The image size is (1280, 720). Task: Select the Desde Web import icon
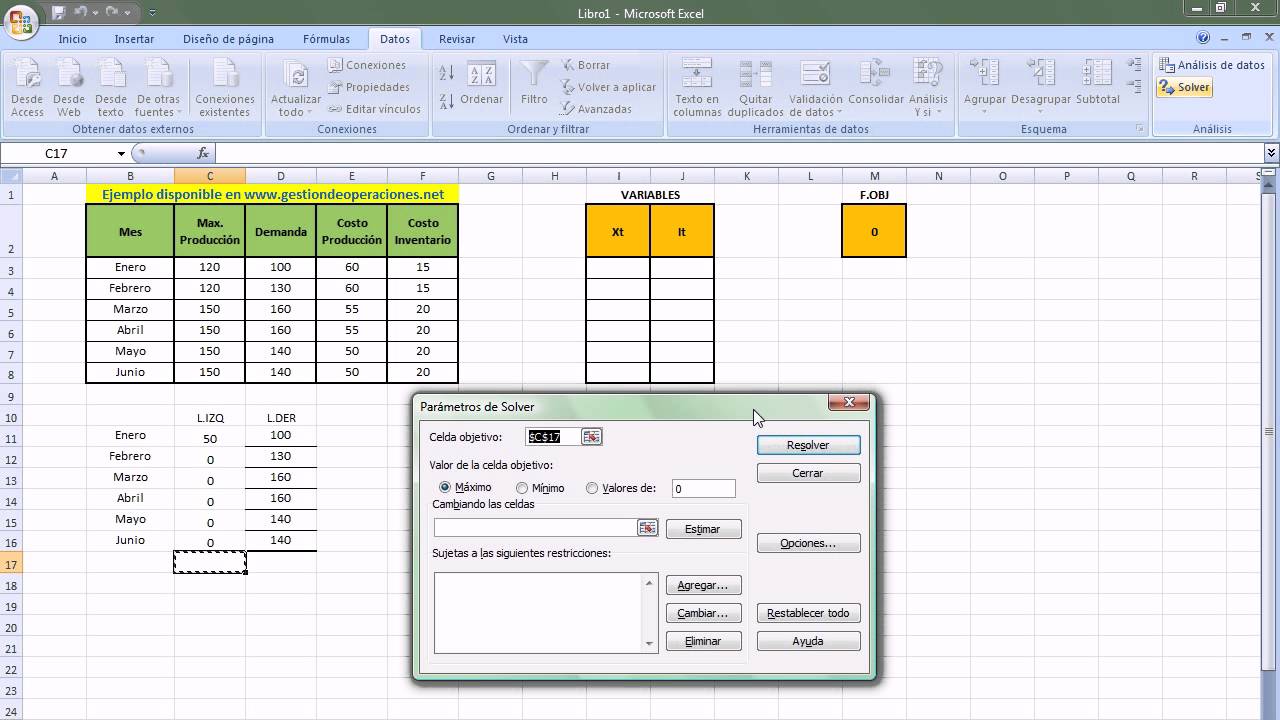68,87
